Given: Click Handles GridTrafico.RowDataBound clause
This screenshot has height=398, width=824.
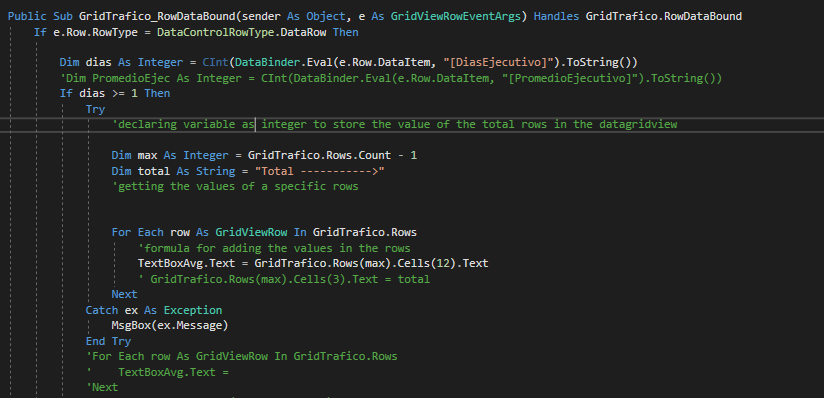Looking at the screenshot, I should coord(637,16).
